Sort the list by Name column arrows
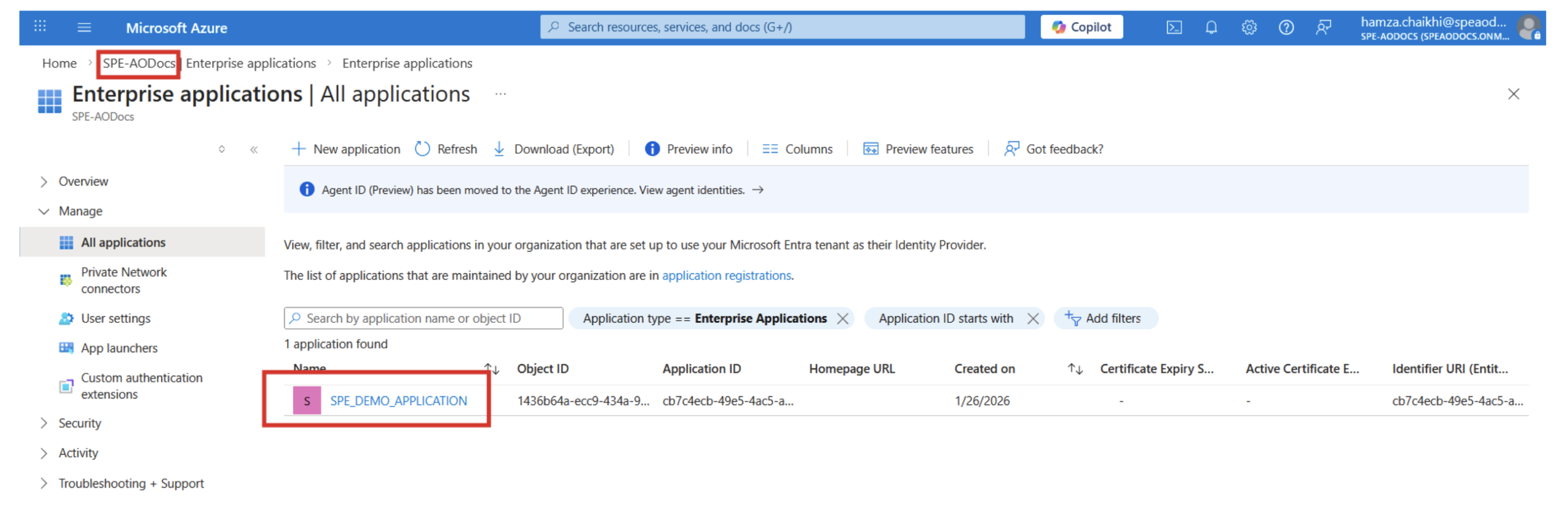1568x519 pixels. pyautogui.click(x=491, y=369)
